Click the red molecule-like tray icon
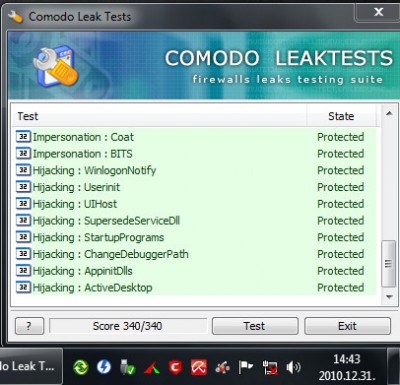 222,368
